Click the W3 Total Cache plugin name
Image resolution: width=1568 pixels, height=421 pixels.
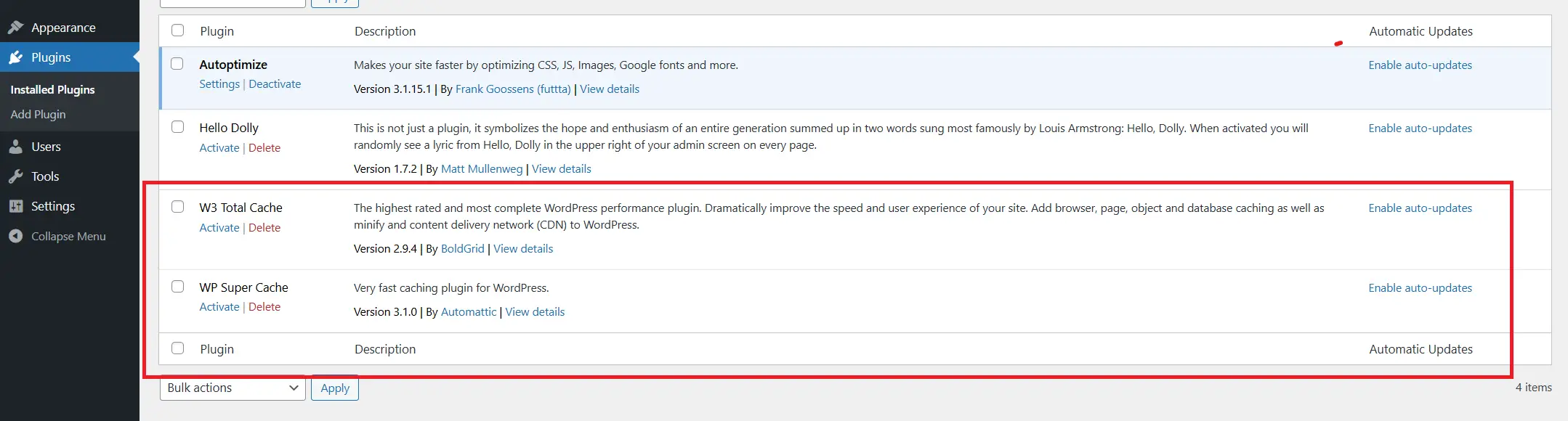pos(241,208)
